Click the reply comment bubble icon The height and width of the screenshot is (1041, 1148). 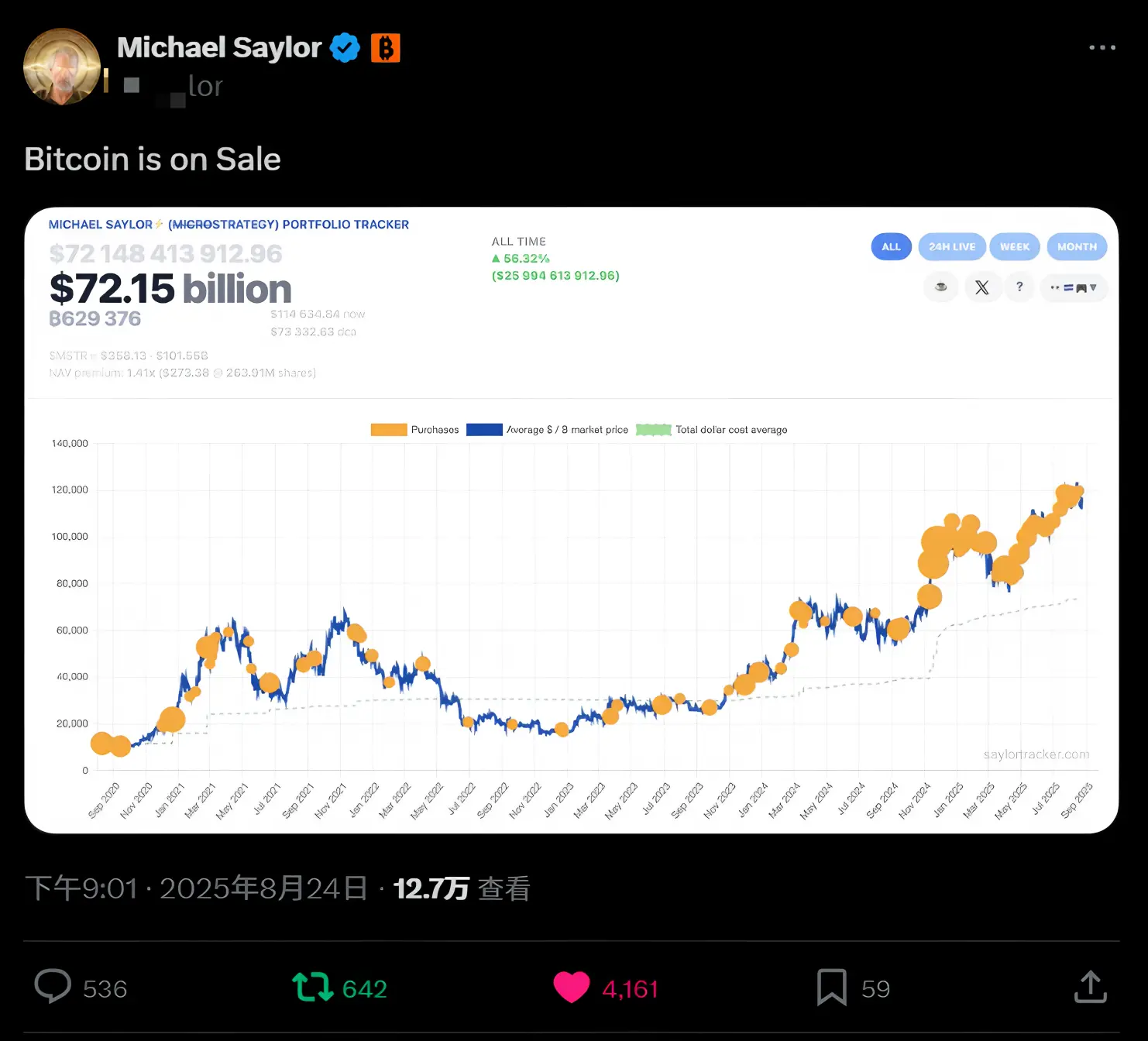tap(53, 987)
